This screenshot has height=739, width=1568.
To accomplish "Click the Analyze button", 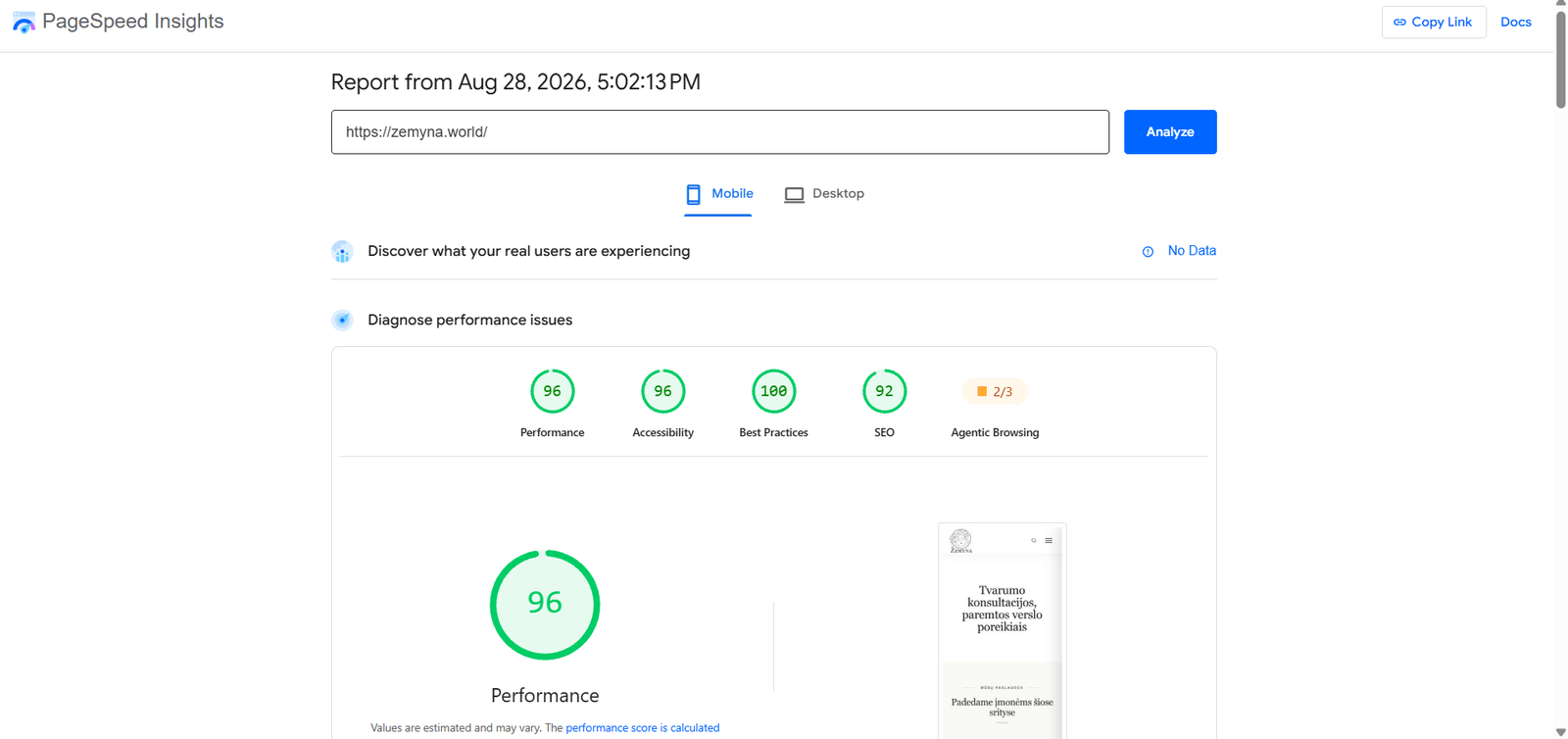I will (1170, 132).
